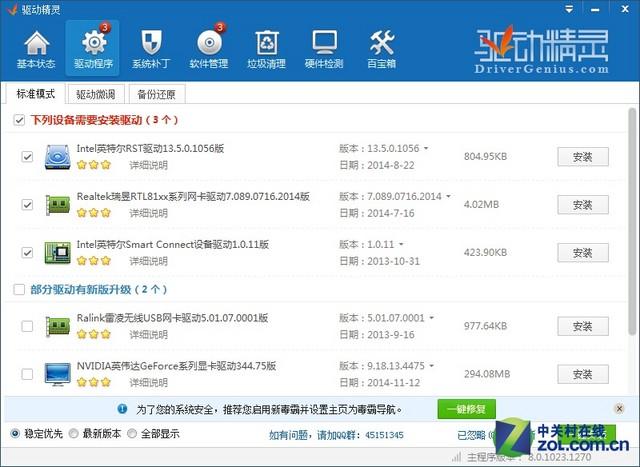Expand version dropdown 13.5.0.1056
The width and height of the screenshot is (640, 467).
click(426, 148)
